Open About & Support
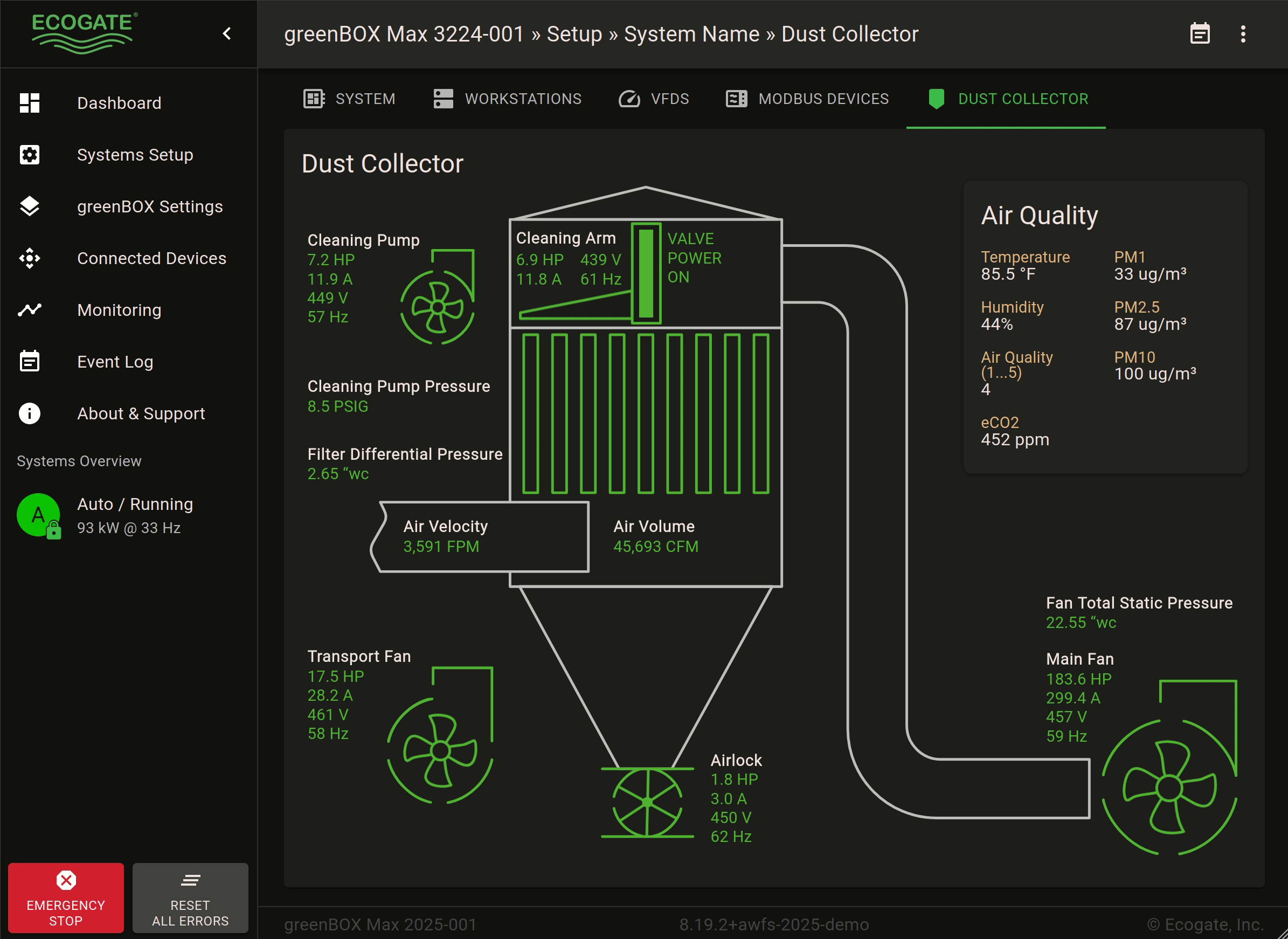Viewport: 1288px width, 939px height. (141, 413)
